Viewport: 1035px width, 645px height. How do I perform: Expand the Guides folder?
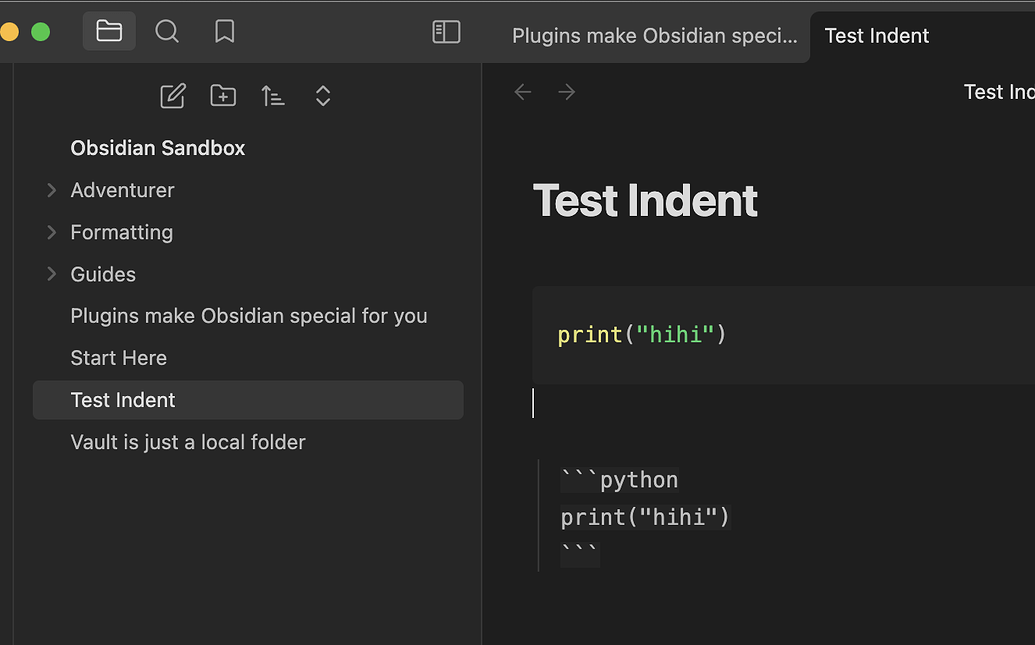point(51,274)
